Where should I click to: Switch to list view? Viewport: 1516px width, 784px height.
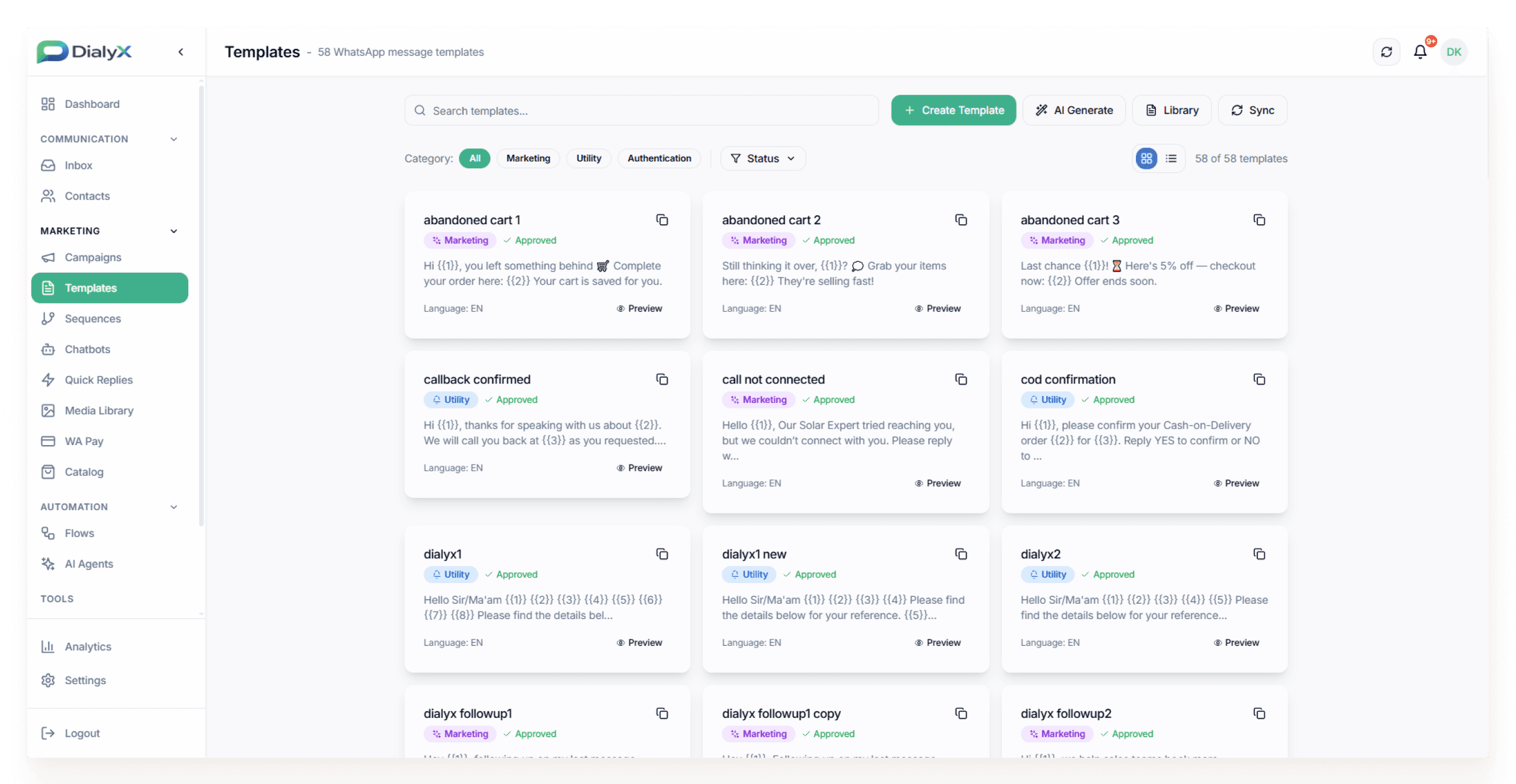[1171, 158]
